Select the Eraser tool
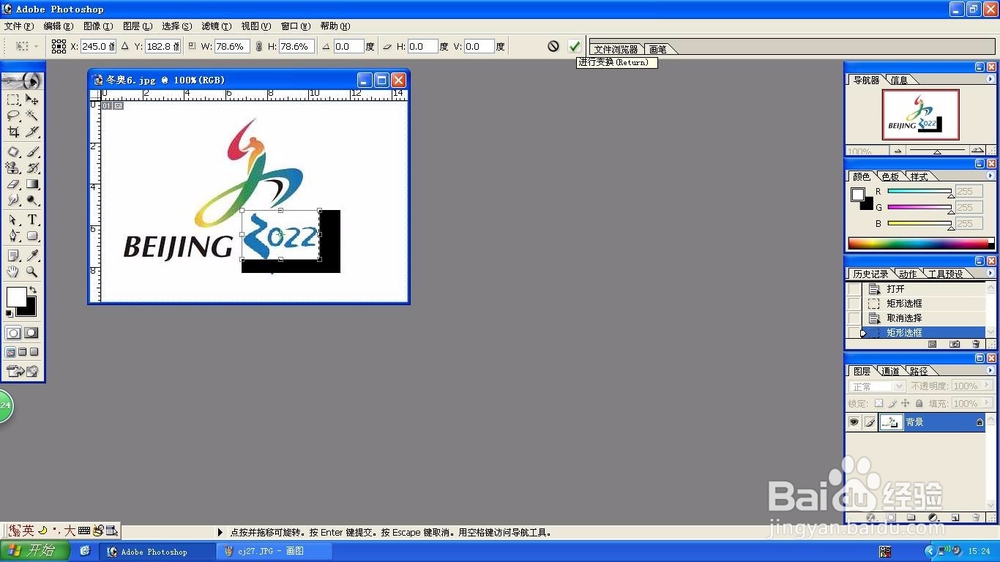1000x562 pixels. pyautogui.click(x=13, y=184)
